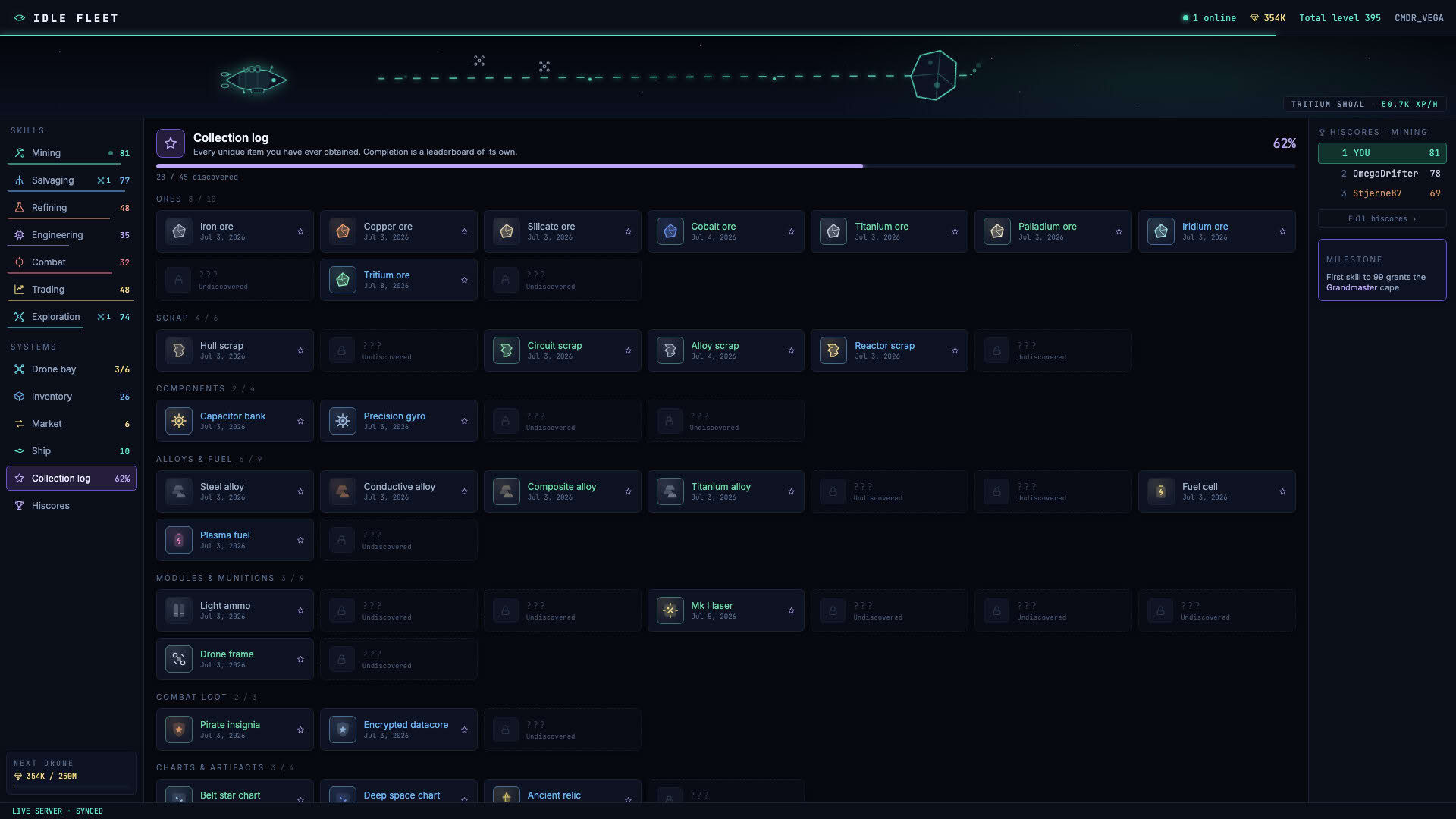Toggle favorite star on Iridium ore
This screenshot has width=1456, height=819.
pos(1282,232)
